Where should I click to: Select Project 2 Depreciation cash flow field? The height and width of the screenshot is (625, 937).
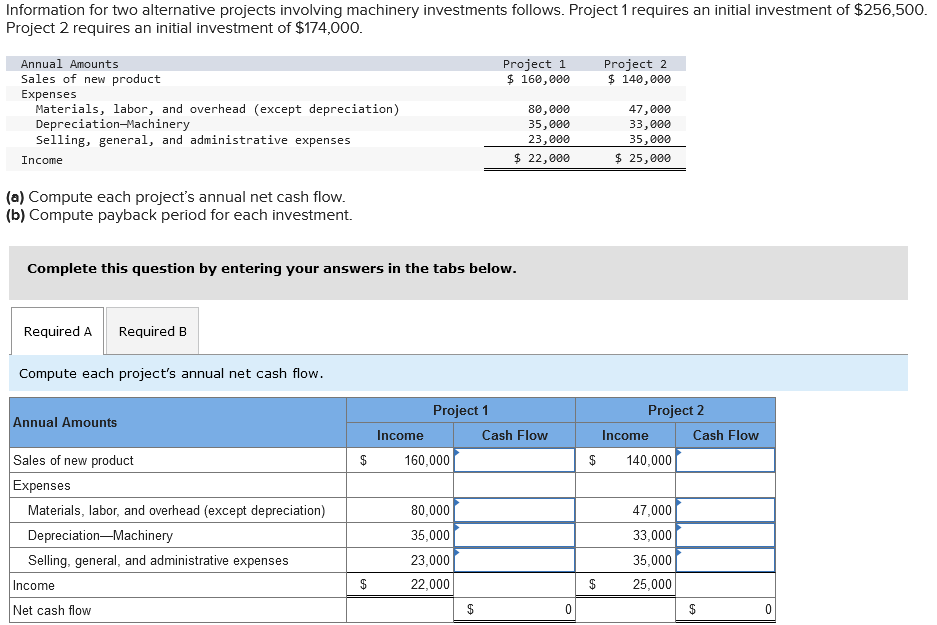(x=725, y=535)
